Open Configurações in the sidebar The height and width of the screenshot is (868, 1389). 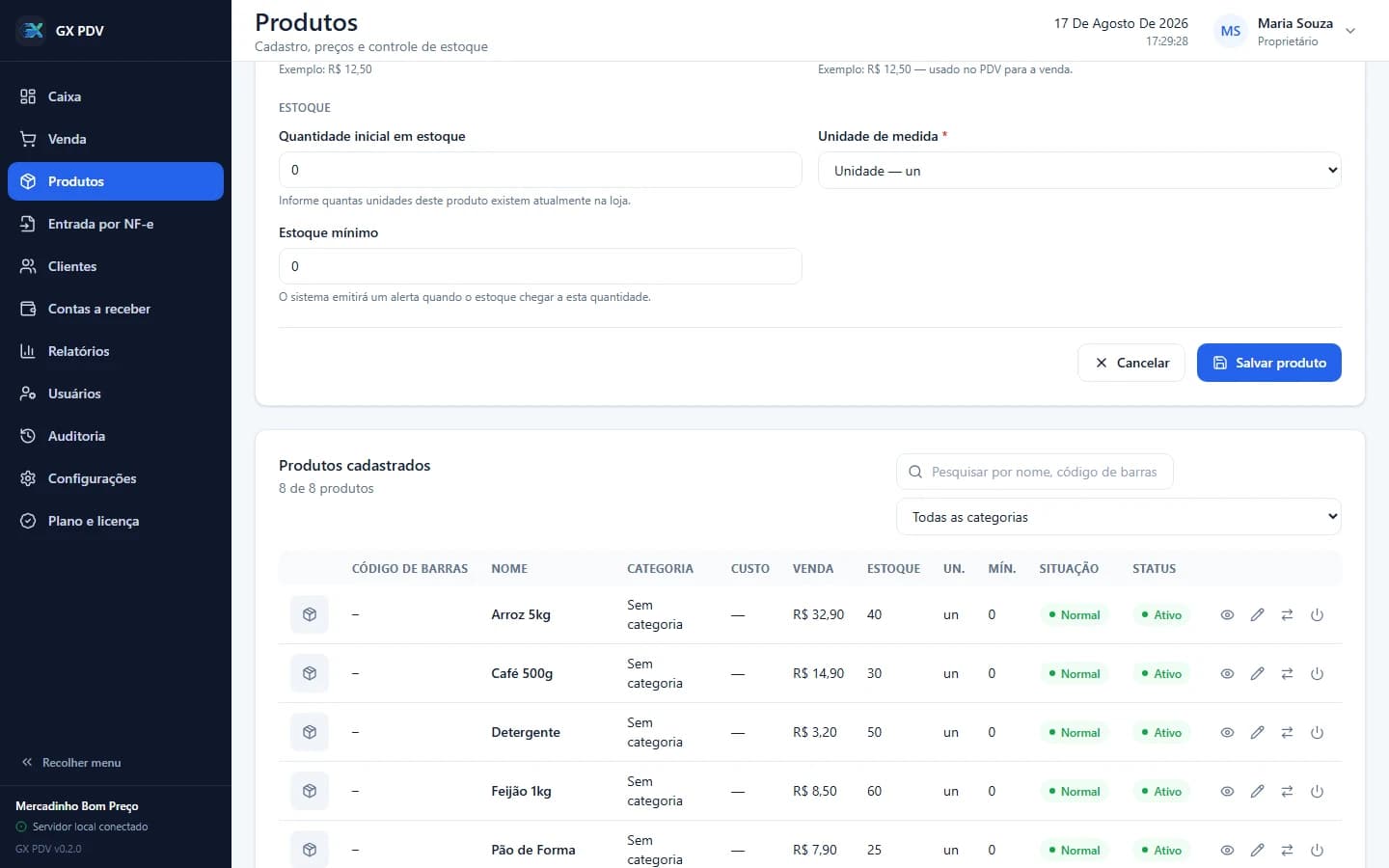click(x=116, y=478)
